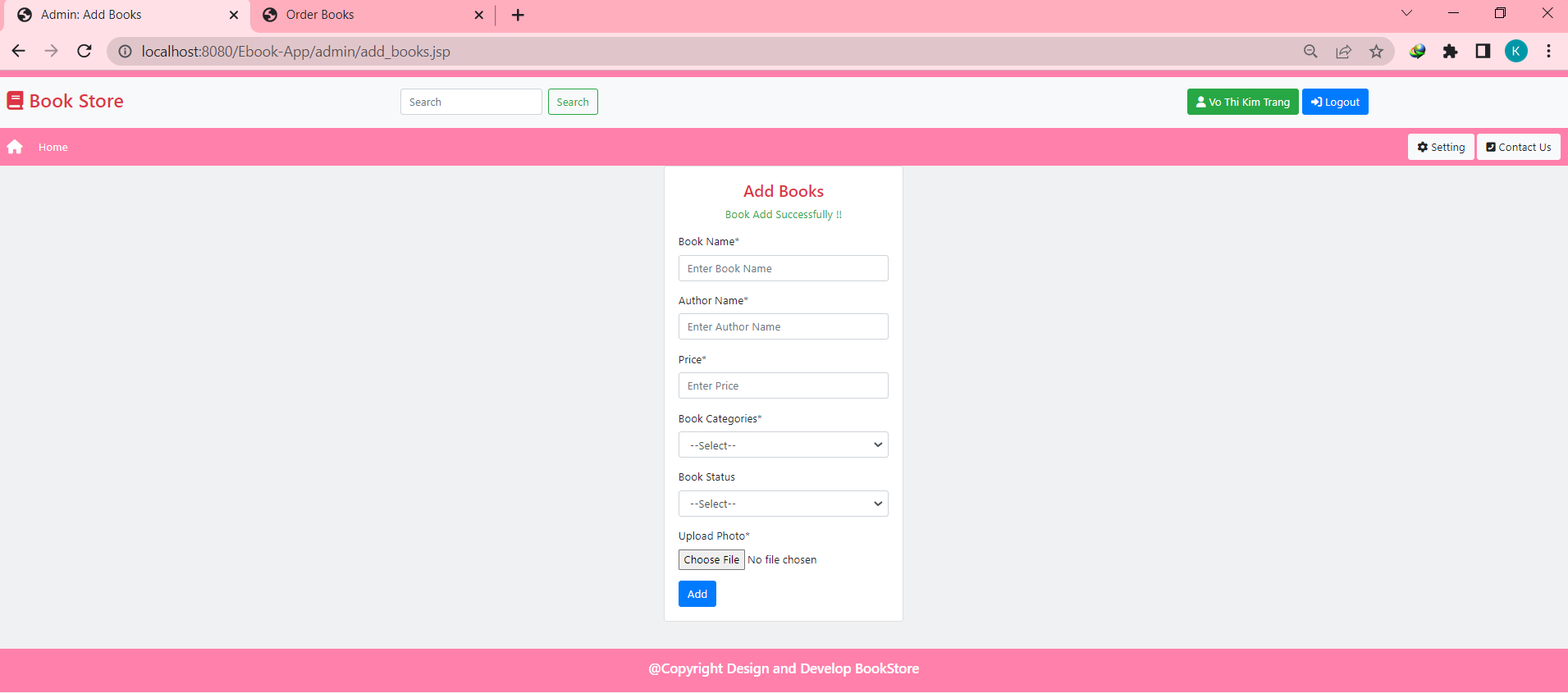Click the home icon in pink navbar
The image size is (1568, 693).
coord(15,147)
